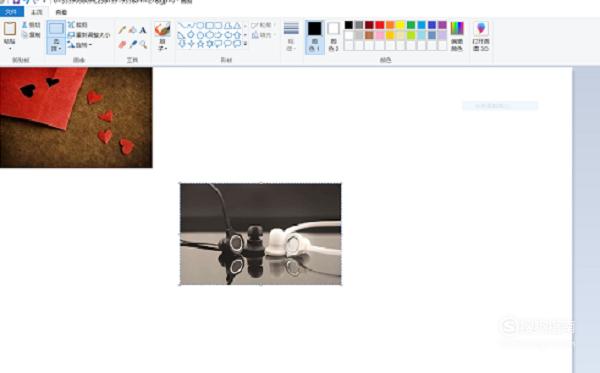Pick the pink color swatch
The height and width of the screenshot is (373, 600).
pos(380,35)
